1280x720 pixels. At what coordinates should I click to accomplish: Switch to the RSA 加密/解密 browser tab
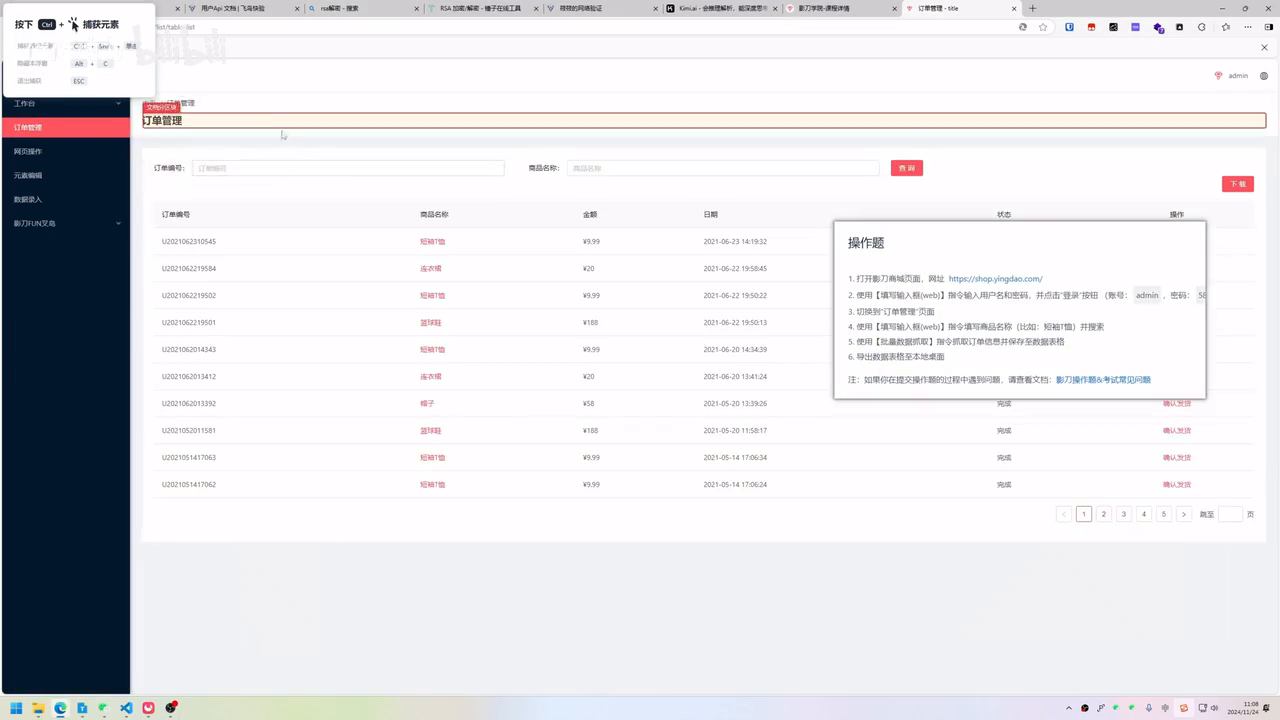point(480,8)
